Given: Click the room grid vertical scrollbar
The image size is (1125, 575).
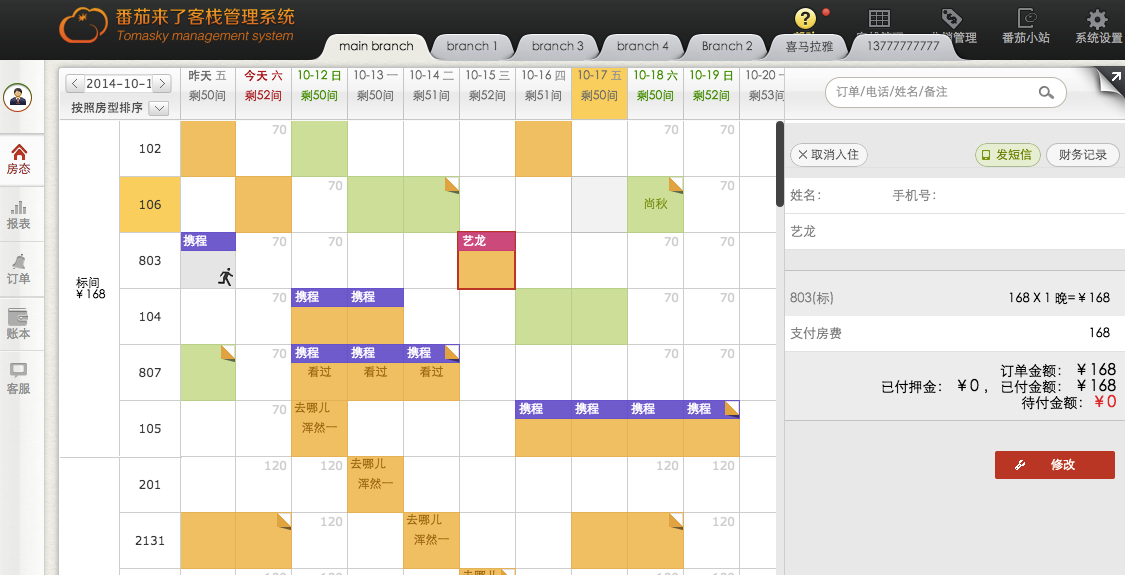Looking at the screenshot, I should (780, 164).
